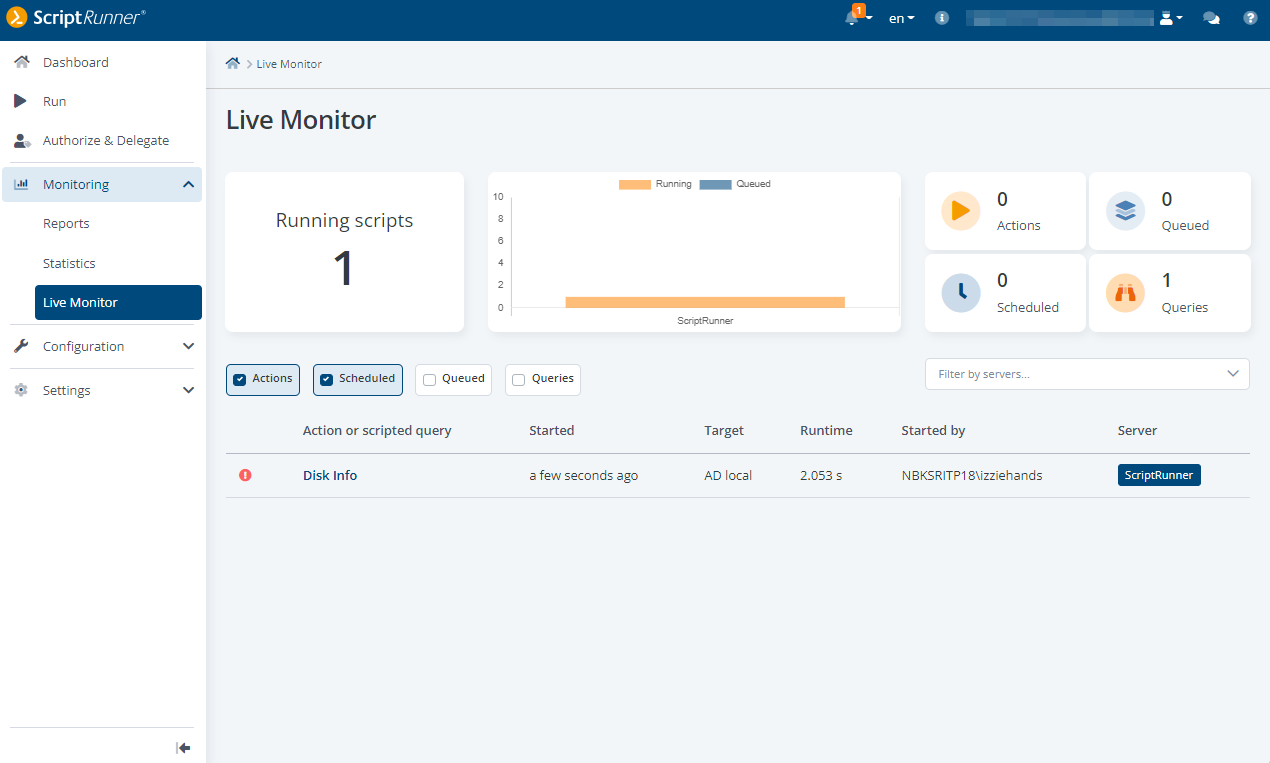Toggle the Actions filter checkbox

[x=240, y=380]
